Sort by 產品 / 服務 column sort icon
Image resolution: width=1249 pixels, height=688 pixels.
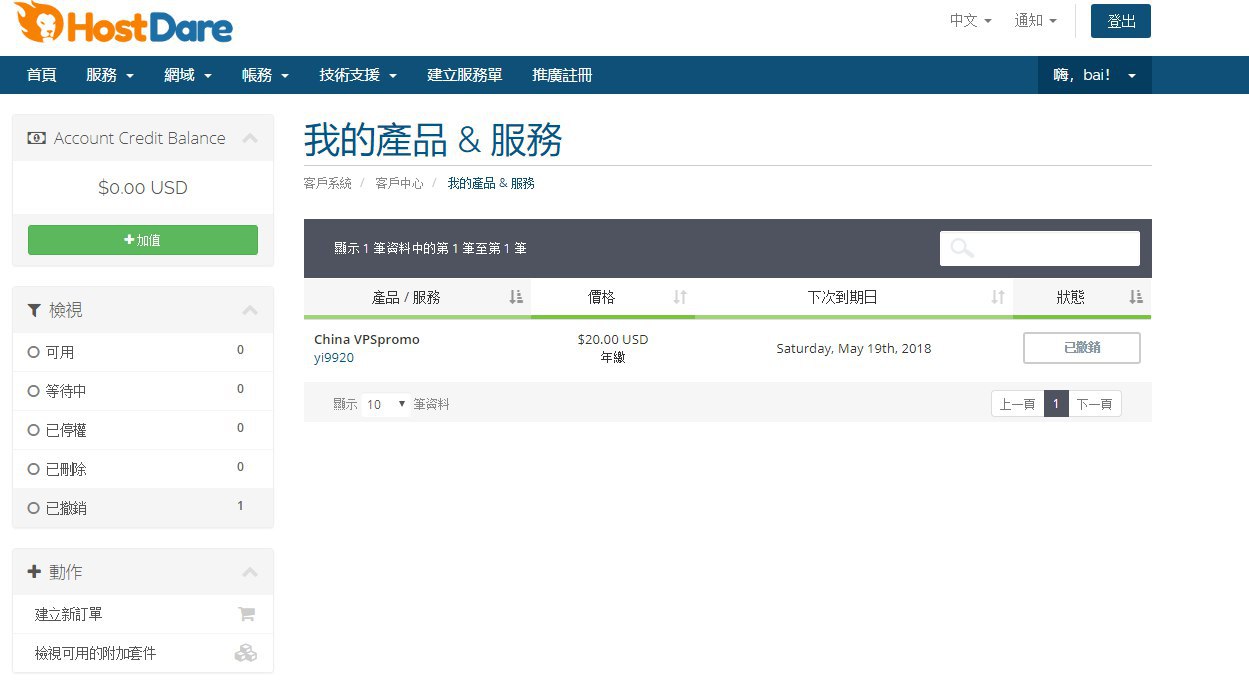click(x=516, y=297)
